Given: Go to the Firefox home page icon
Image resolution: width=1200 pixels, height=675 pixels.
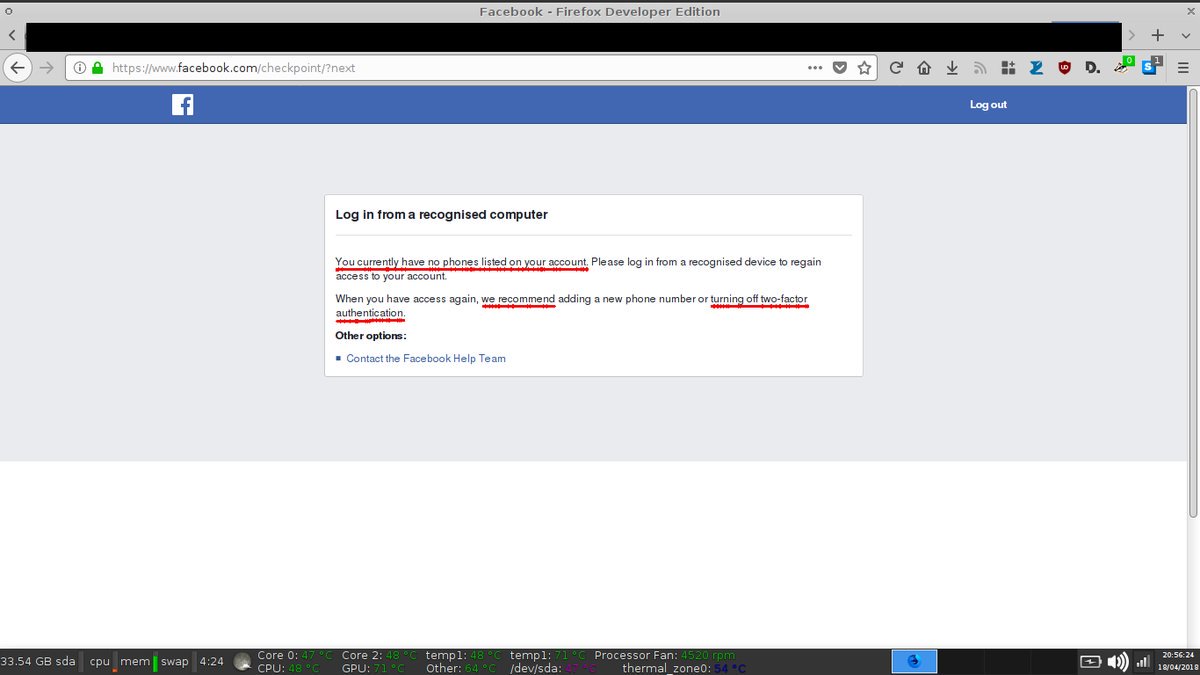Looking at the screenshot, I should pos(924,68).
